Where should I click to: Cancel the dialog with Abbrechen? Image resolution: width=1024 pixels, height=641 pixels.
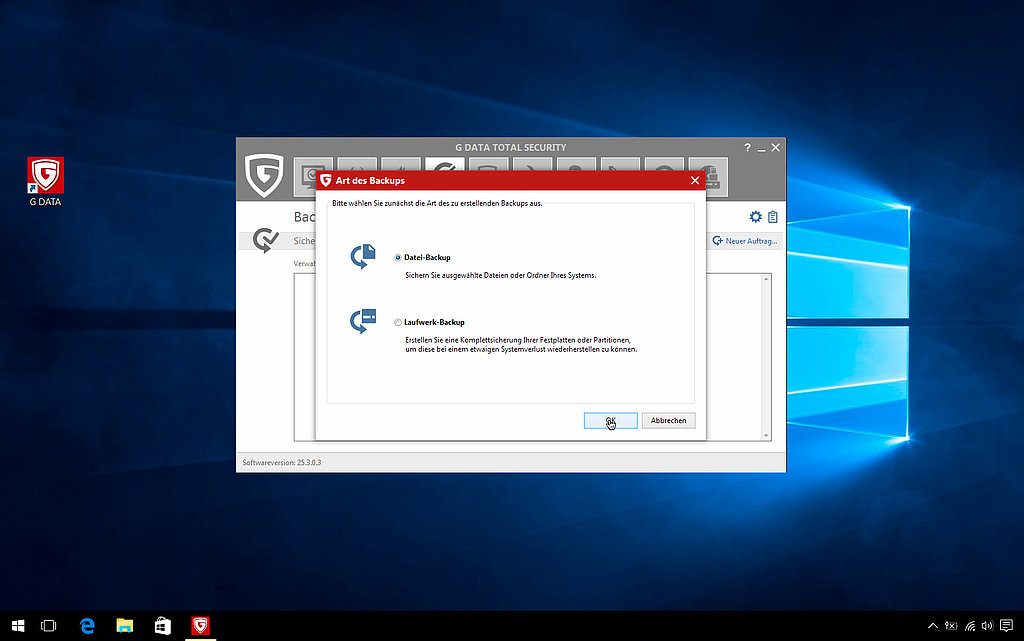point(668,420)
